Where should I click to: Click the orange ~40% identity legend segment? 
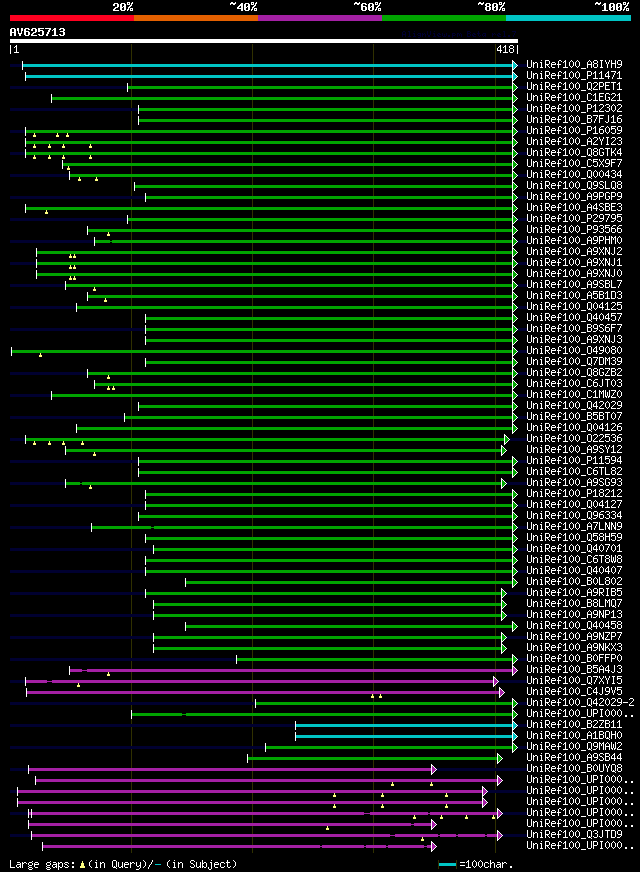(196, 18)
